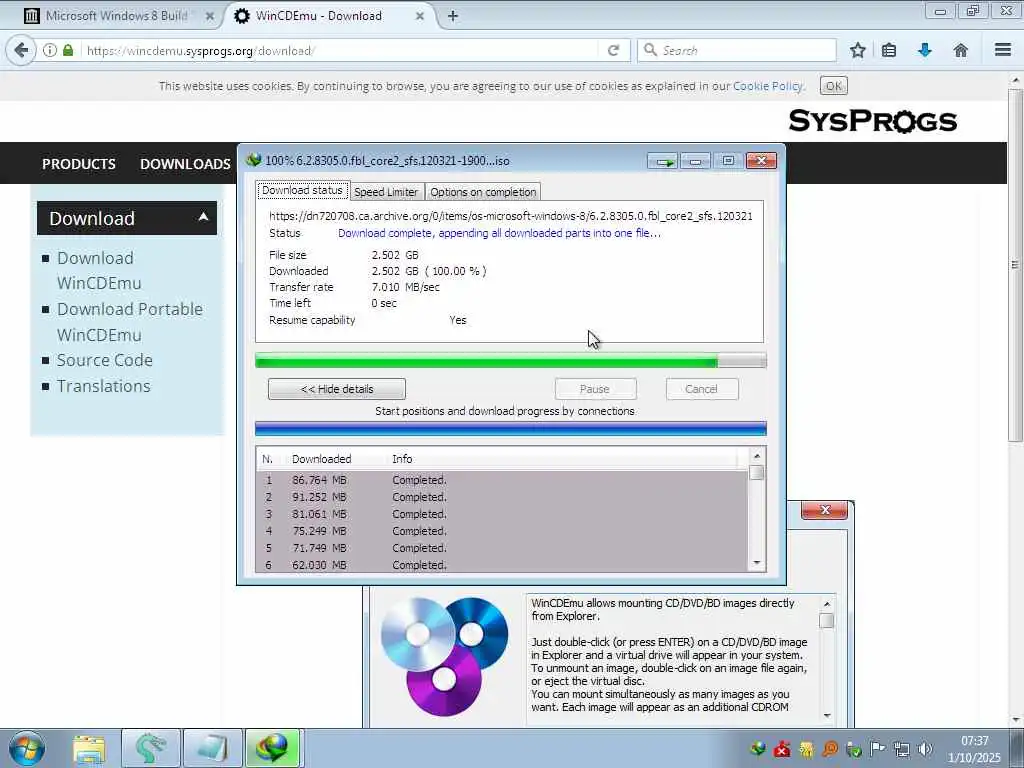Bookmark this page with the star icon
The height and width of the screenshot is (768, 1024).
pos(857,50)
